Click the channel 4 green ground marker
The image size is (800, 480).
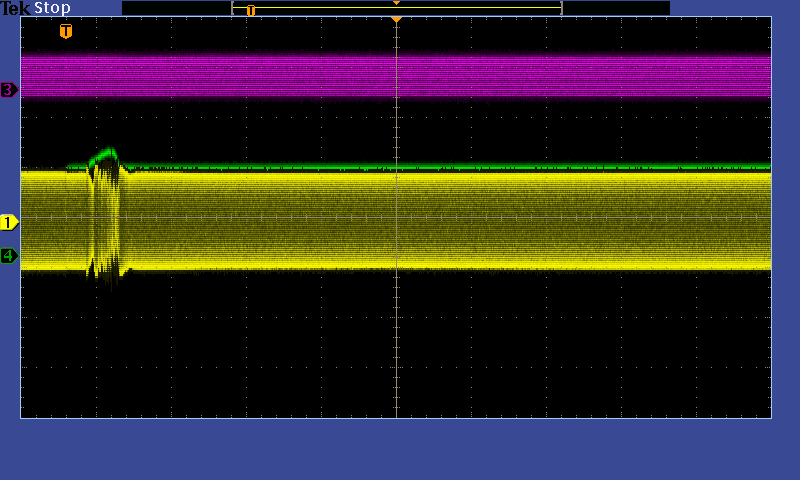coord(9,256)
